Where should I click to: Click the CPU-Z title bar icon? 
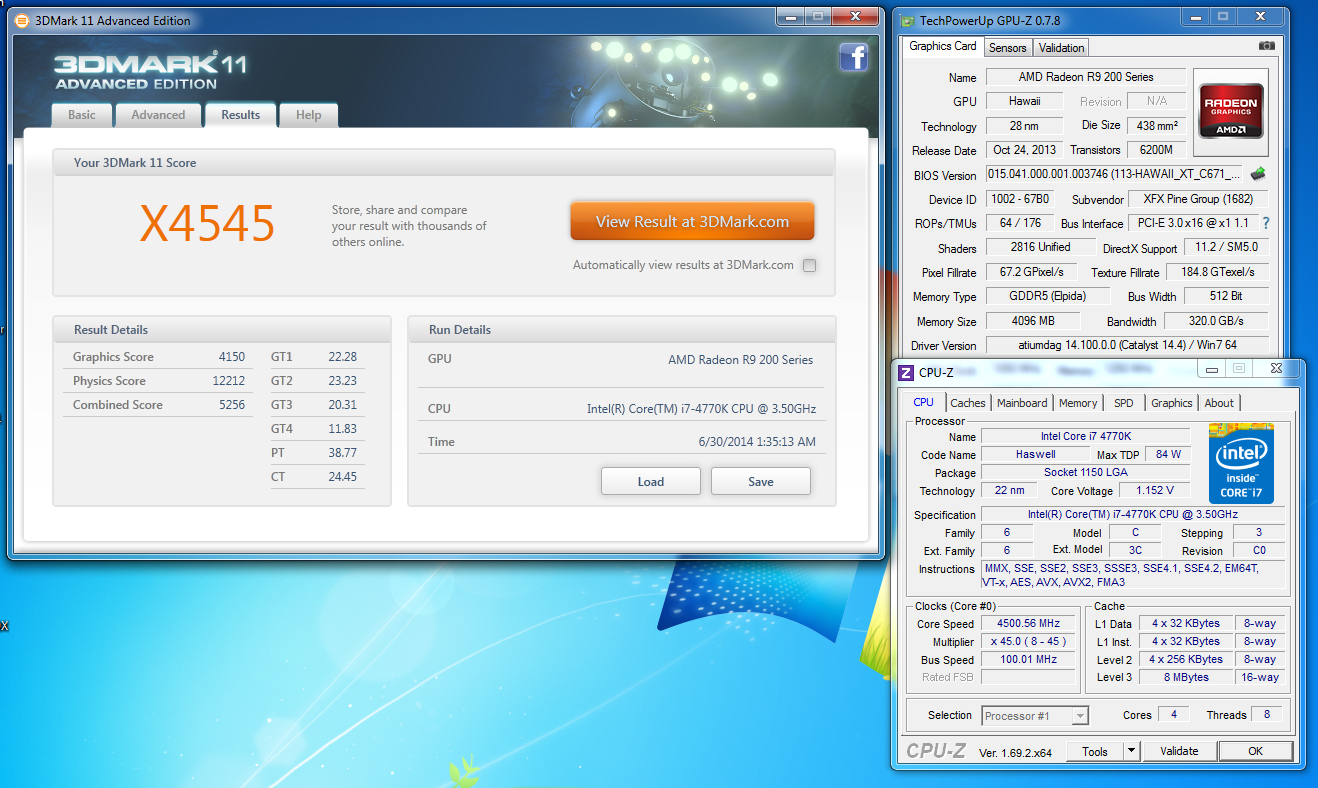[906, 372]
